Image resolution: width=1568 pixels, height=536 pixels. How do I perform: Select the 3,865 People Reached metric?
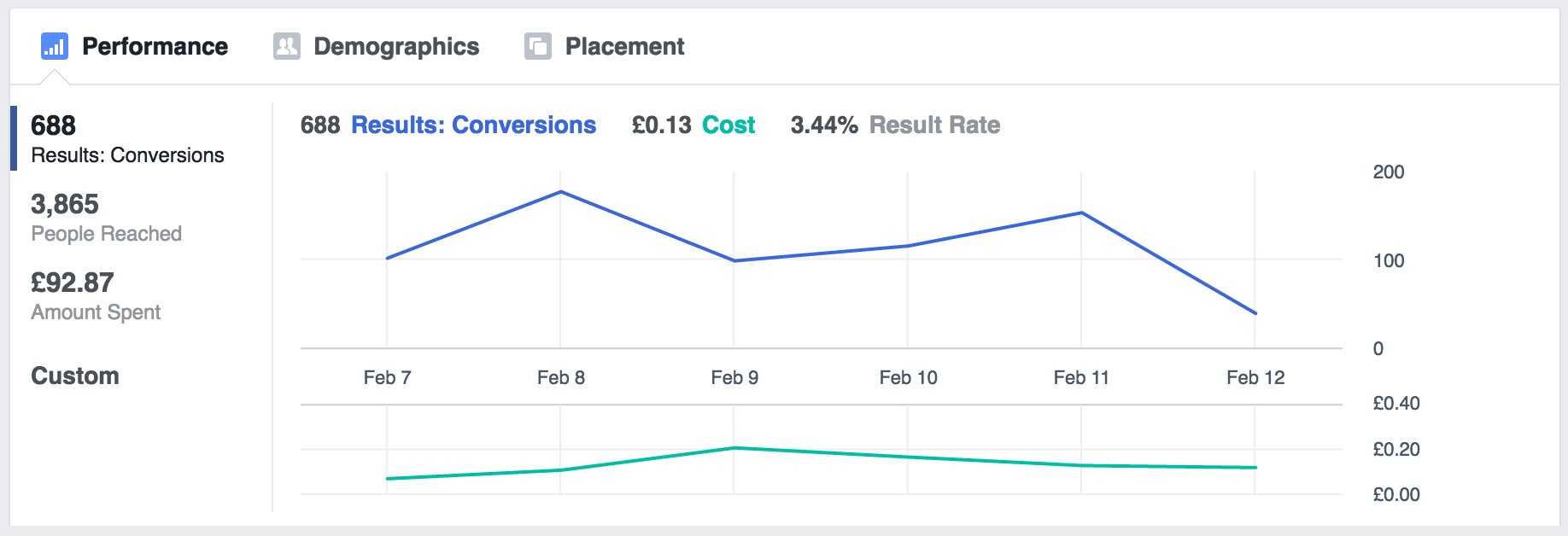106,218
